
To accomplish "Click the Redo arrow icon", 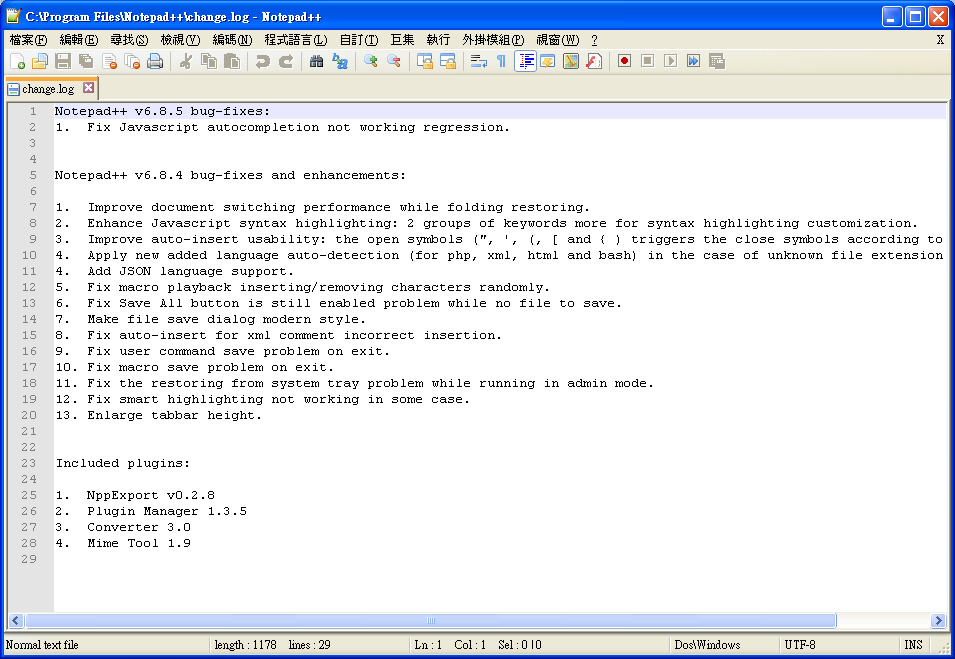I will (x=286, y=62).
